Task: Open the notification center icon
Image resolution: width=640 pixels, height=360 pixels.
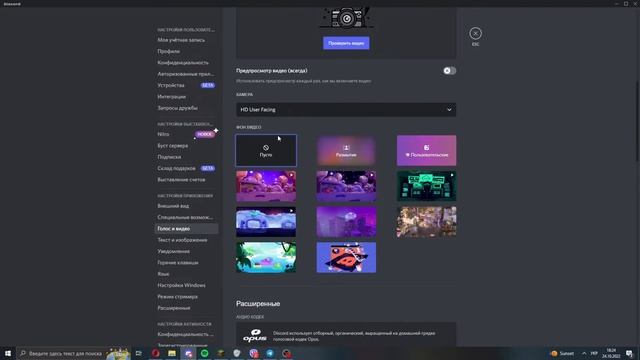Action: (629, 353)
